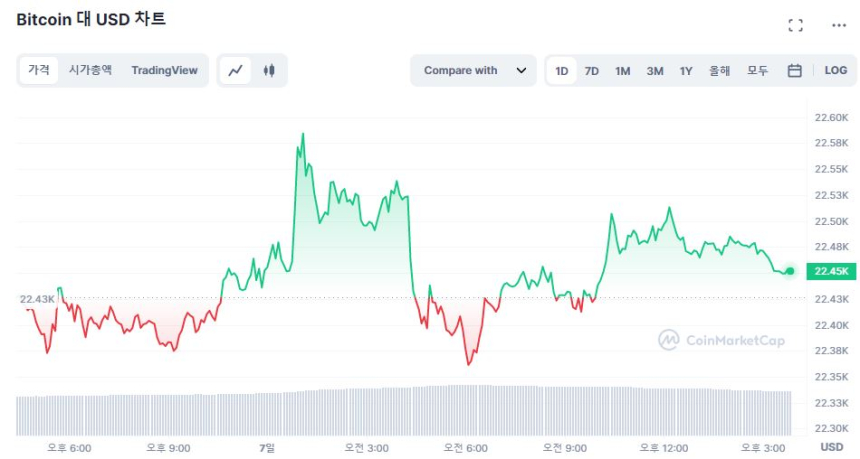860x459 pixels.
Task: Click the CoinMarketCap watermark logo
Action: coord(721,340)
